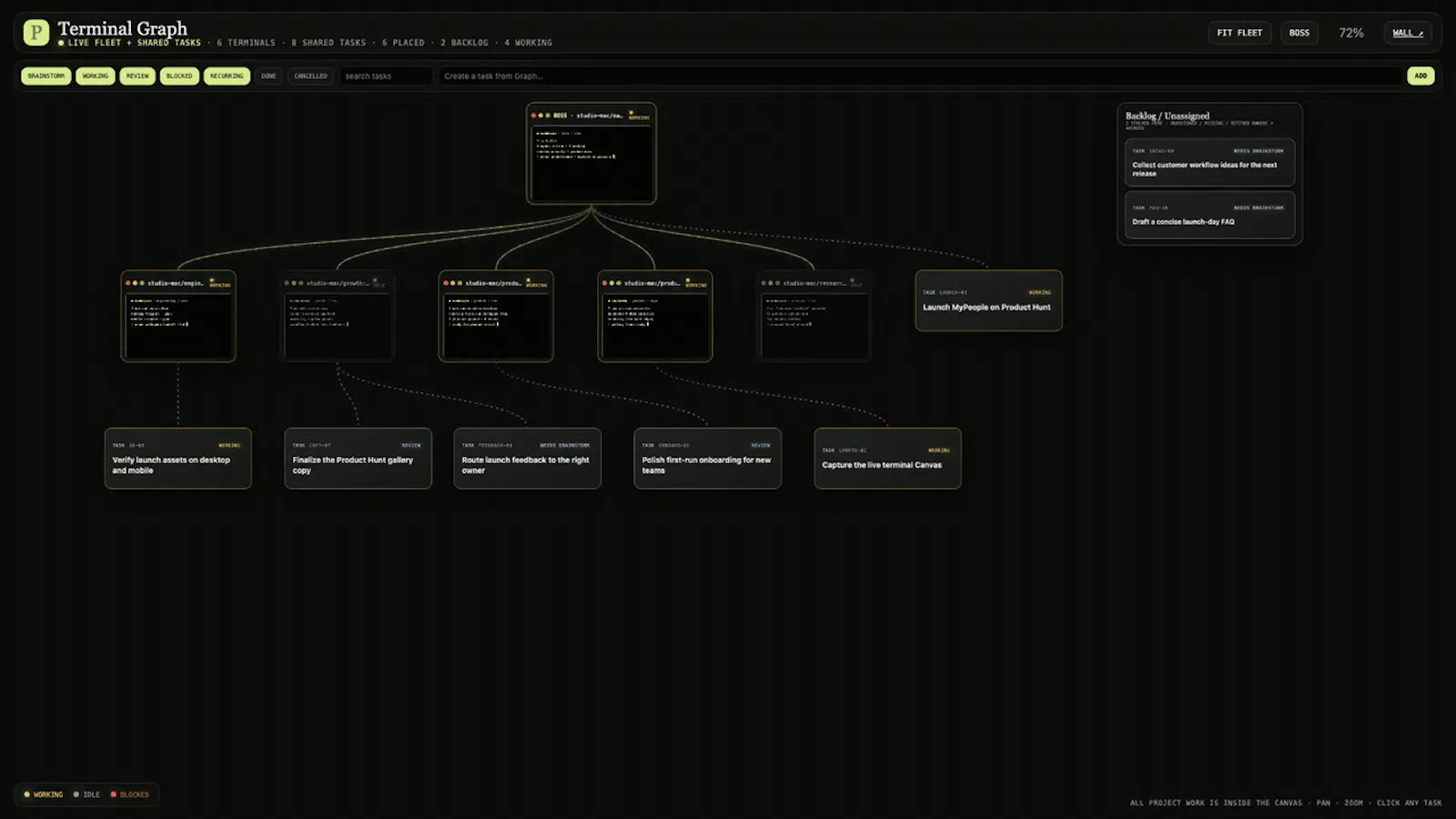Open task Capture the live terminal Canvas

click(887, 459)
